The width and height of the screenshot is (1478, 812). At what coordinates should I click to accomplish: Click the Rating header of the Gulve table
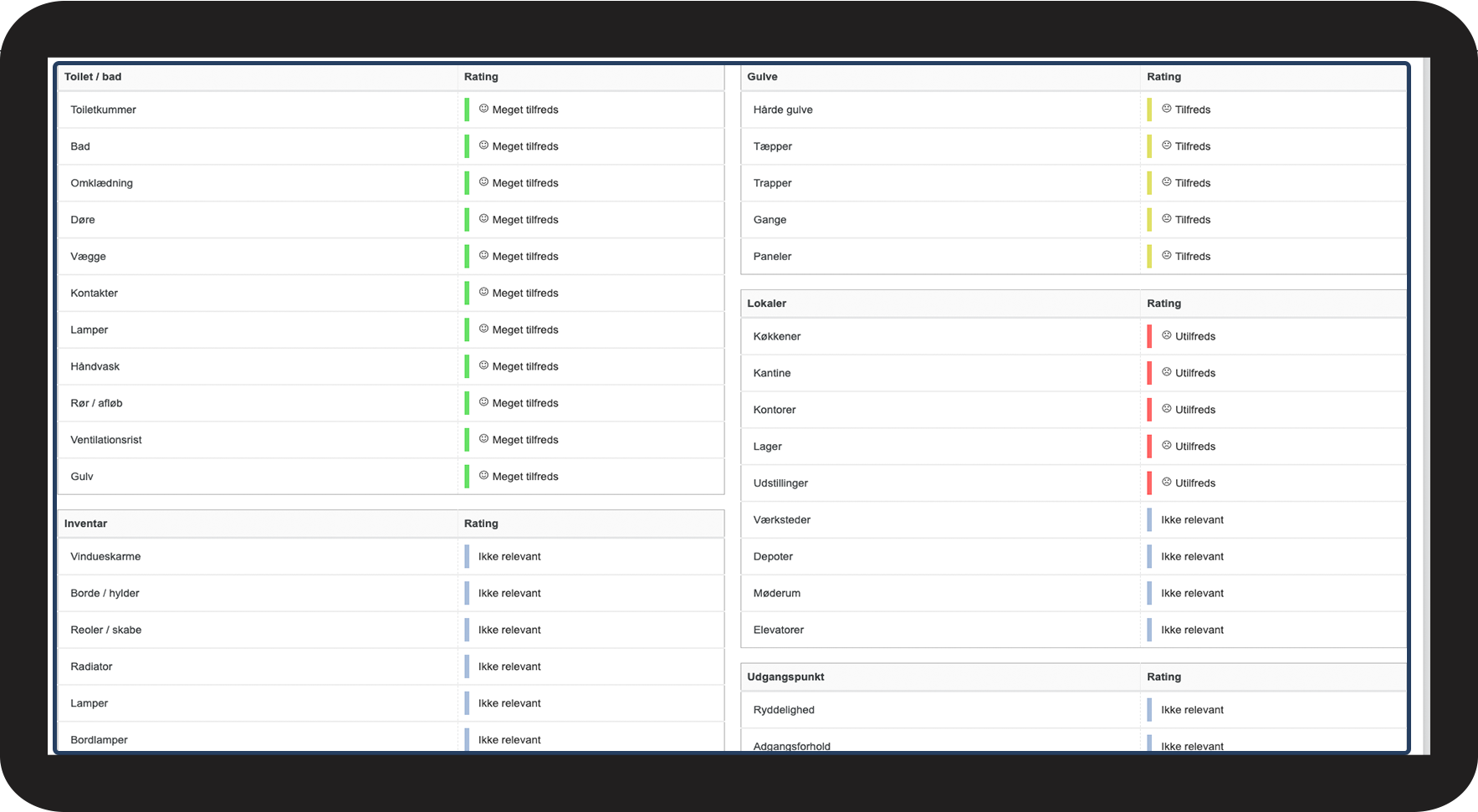tap(1163, 77)
